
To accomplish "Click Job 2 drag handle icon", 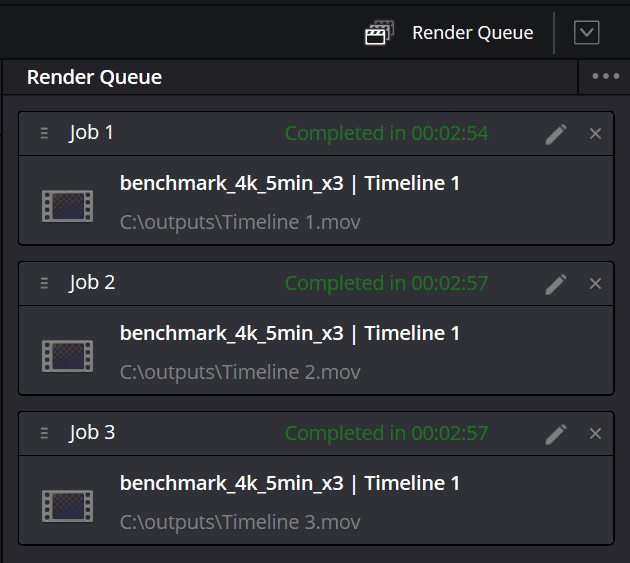I will tap(44, 284).
